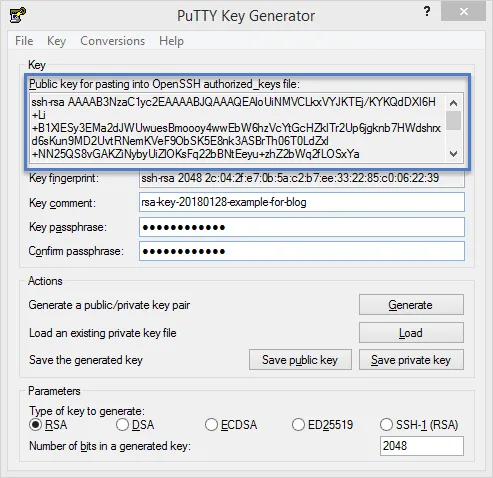
Task: Click the Generate button
Action: (x=411, y=305)
